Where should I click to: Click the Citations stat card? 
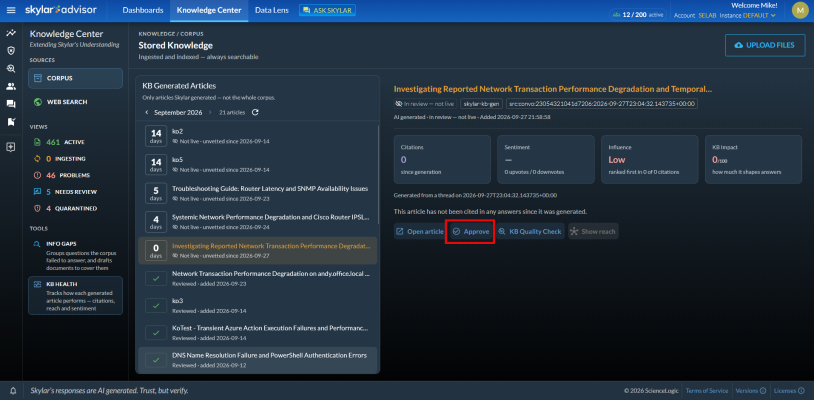[442, 159]
